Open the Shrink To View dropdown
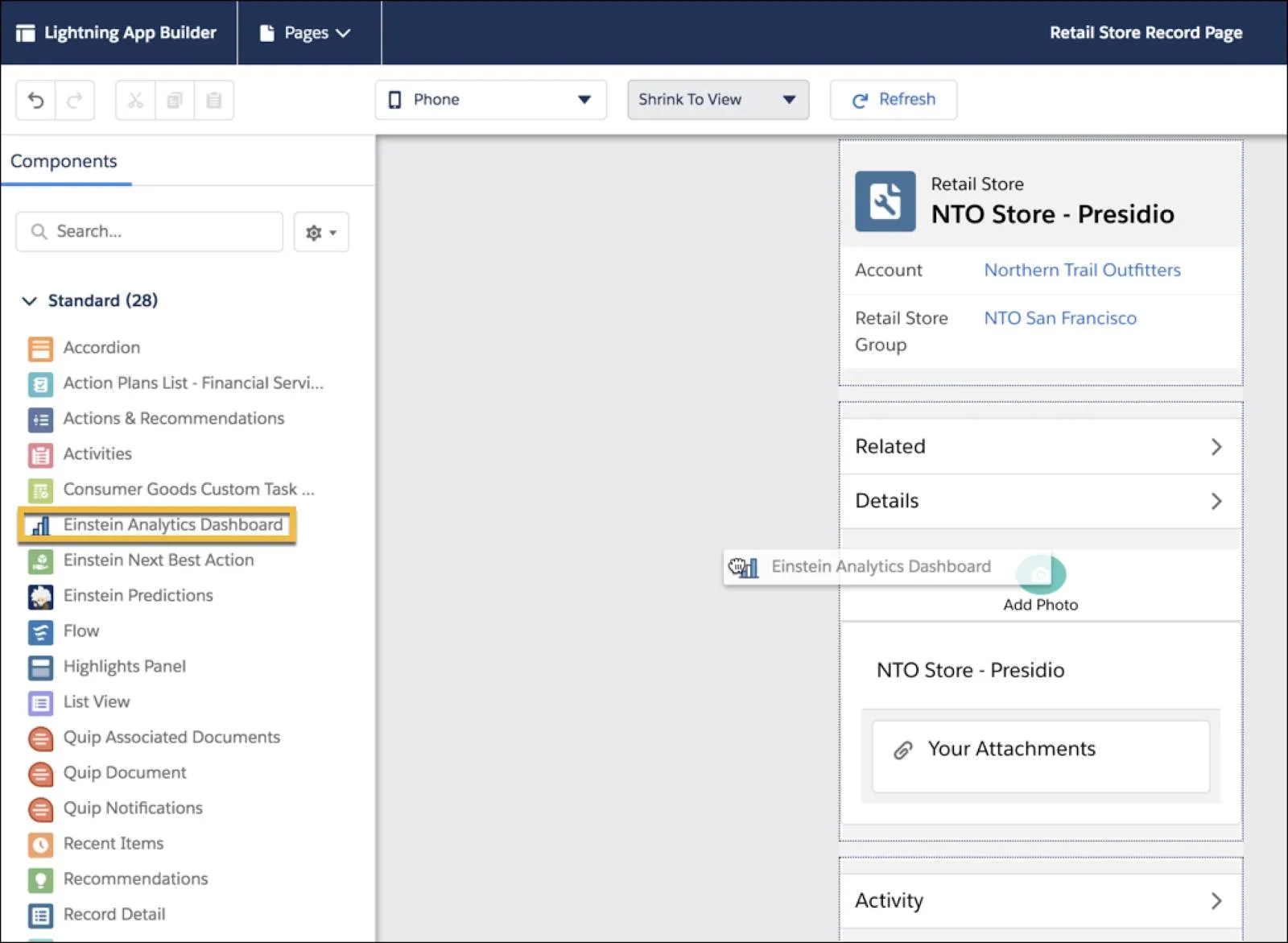The height and width of the screenshot is (943, 1288). (718, 100)
